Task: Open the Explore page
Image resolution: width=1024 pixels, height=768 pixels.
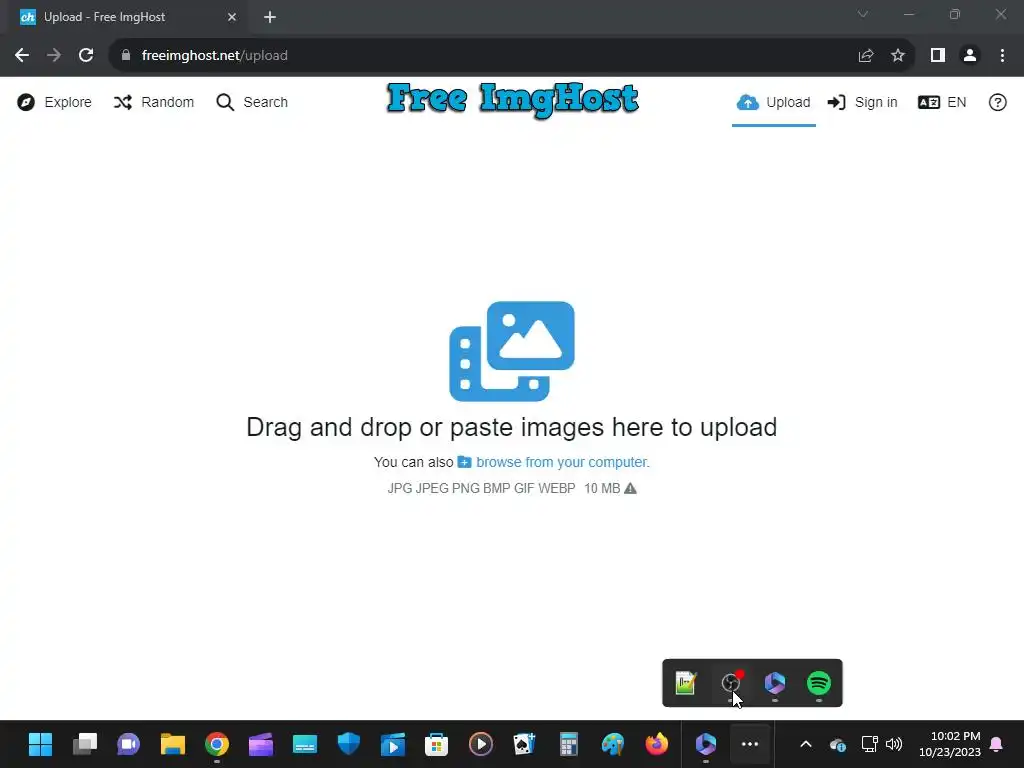Action: [x=54, y=103]
